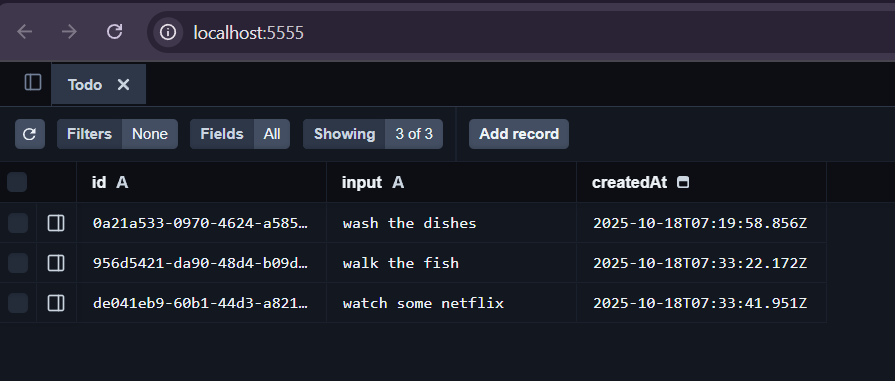Open the Filters None control
895x381 pixels.
click(x=117, y=134)
